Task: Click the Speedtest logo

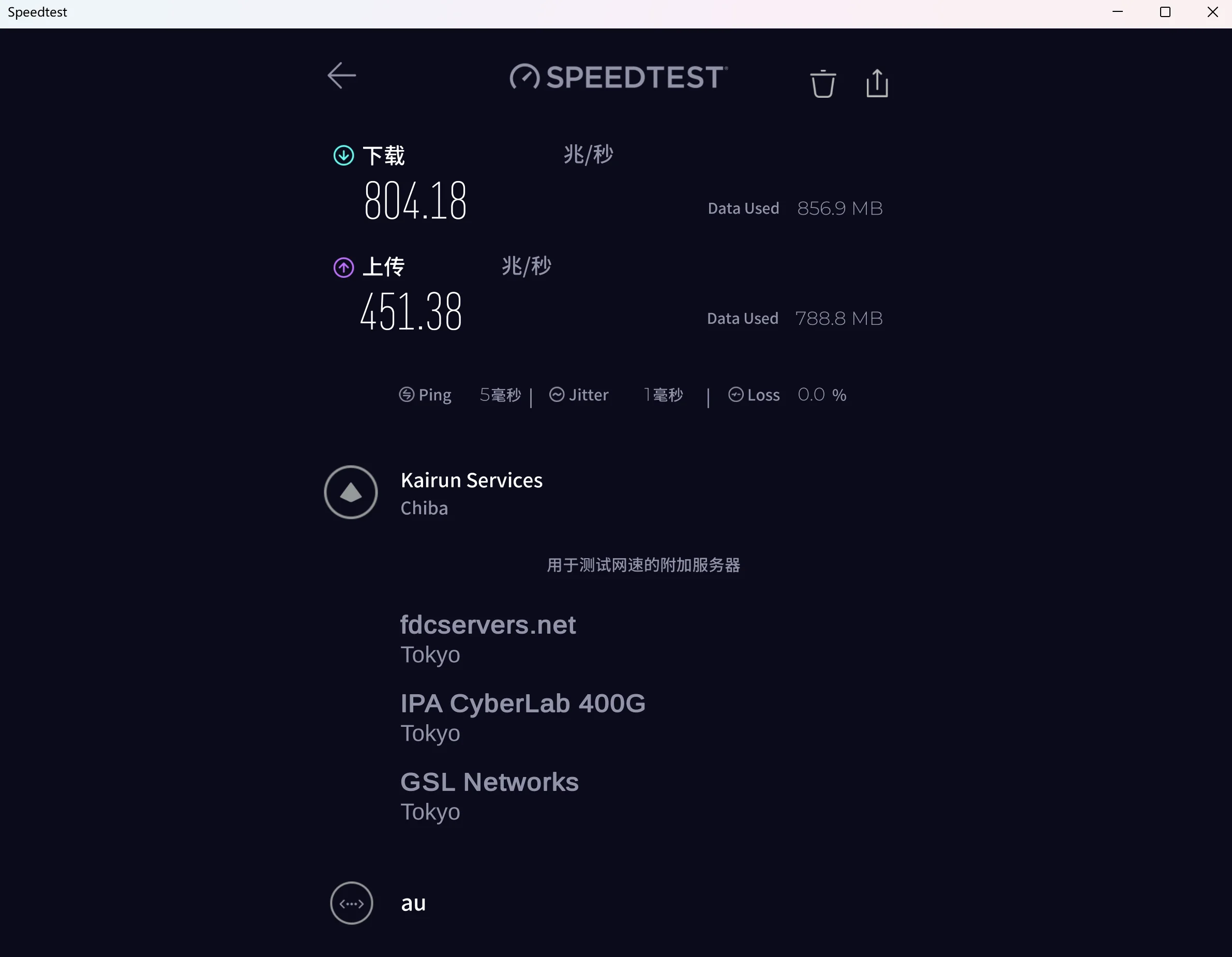Action: coord(618,77)
